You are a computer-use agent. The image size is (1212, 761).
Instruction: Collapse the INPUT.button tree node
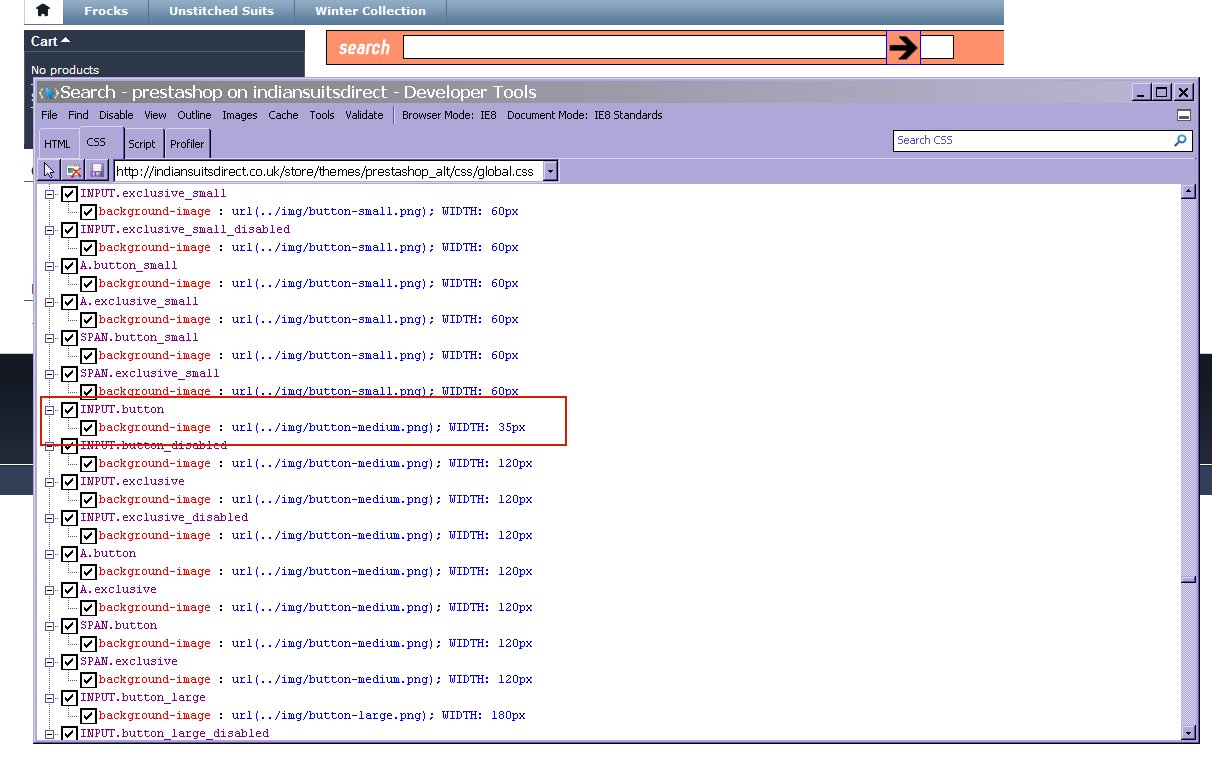coord(50,410)
